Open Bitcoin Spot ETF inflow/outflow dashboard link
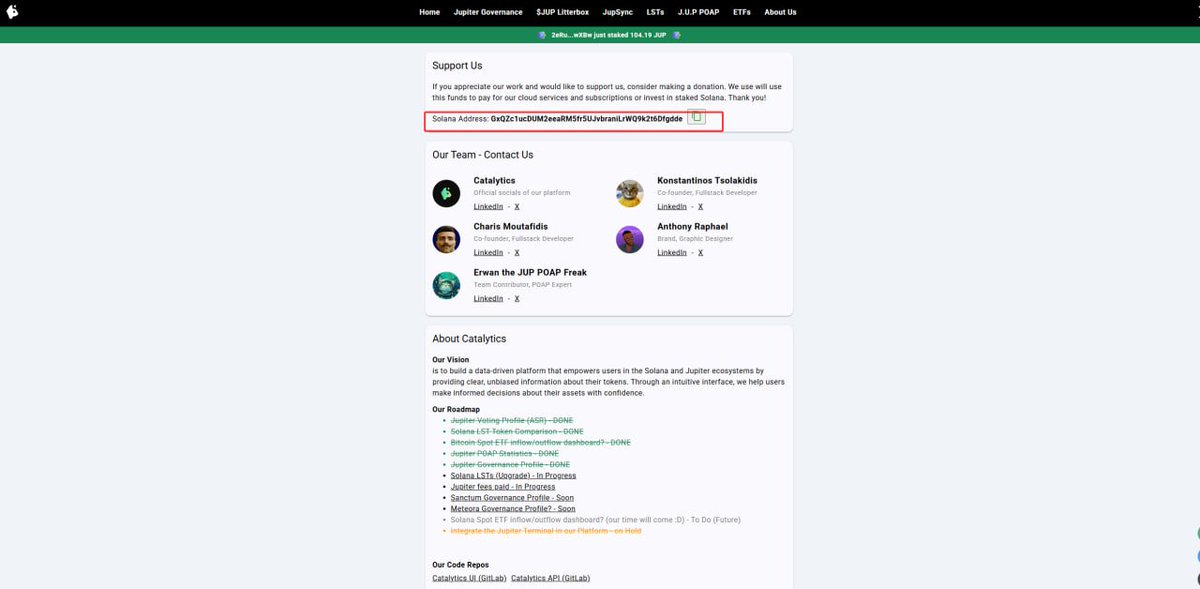Image resolution: width=1200 pixels, height=589 pixels. 541,442
